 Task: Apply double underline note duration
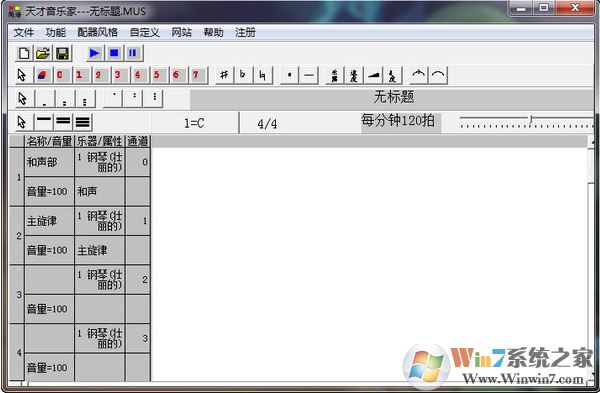pos(63,122)
